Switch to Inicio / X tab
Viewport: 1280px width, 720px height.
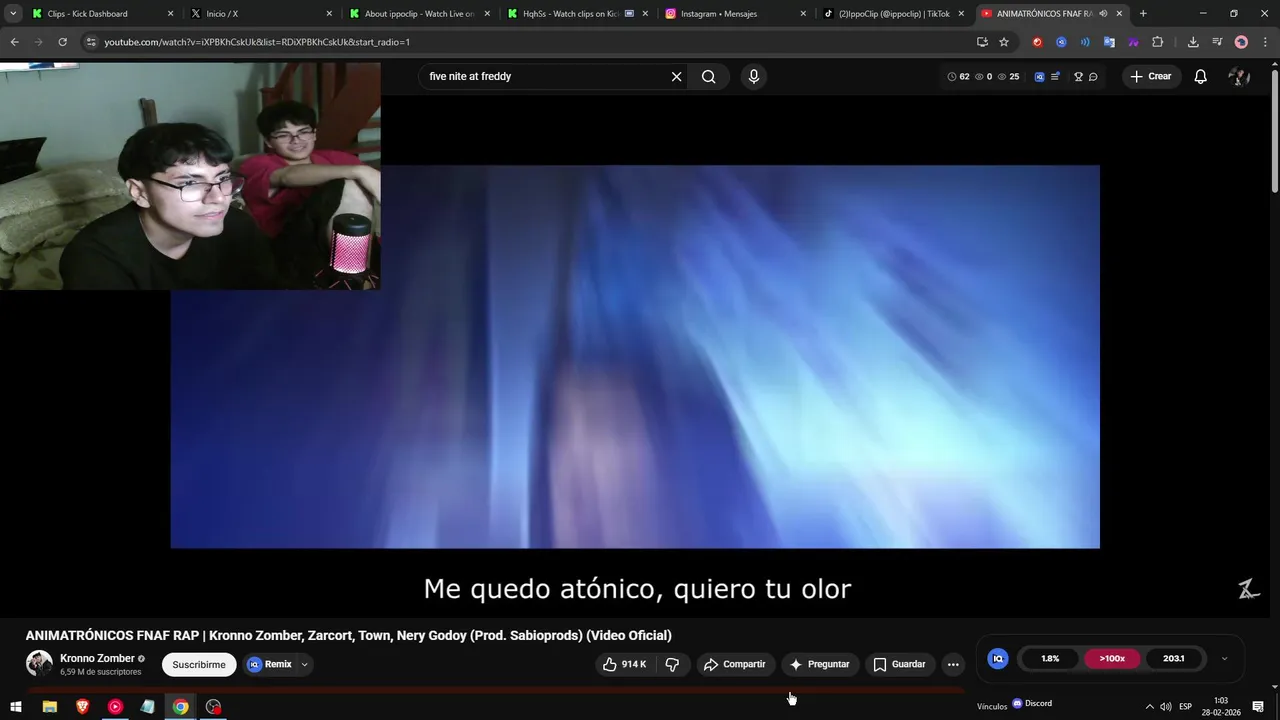tap(260, 14)
